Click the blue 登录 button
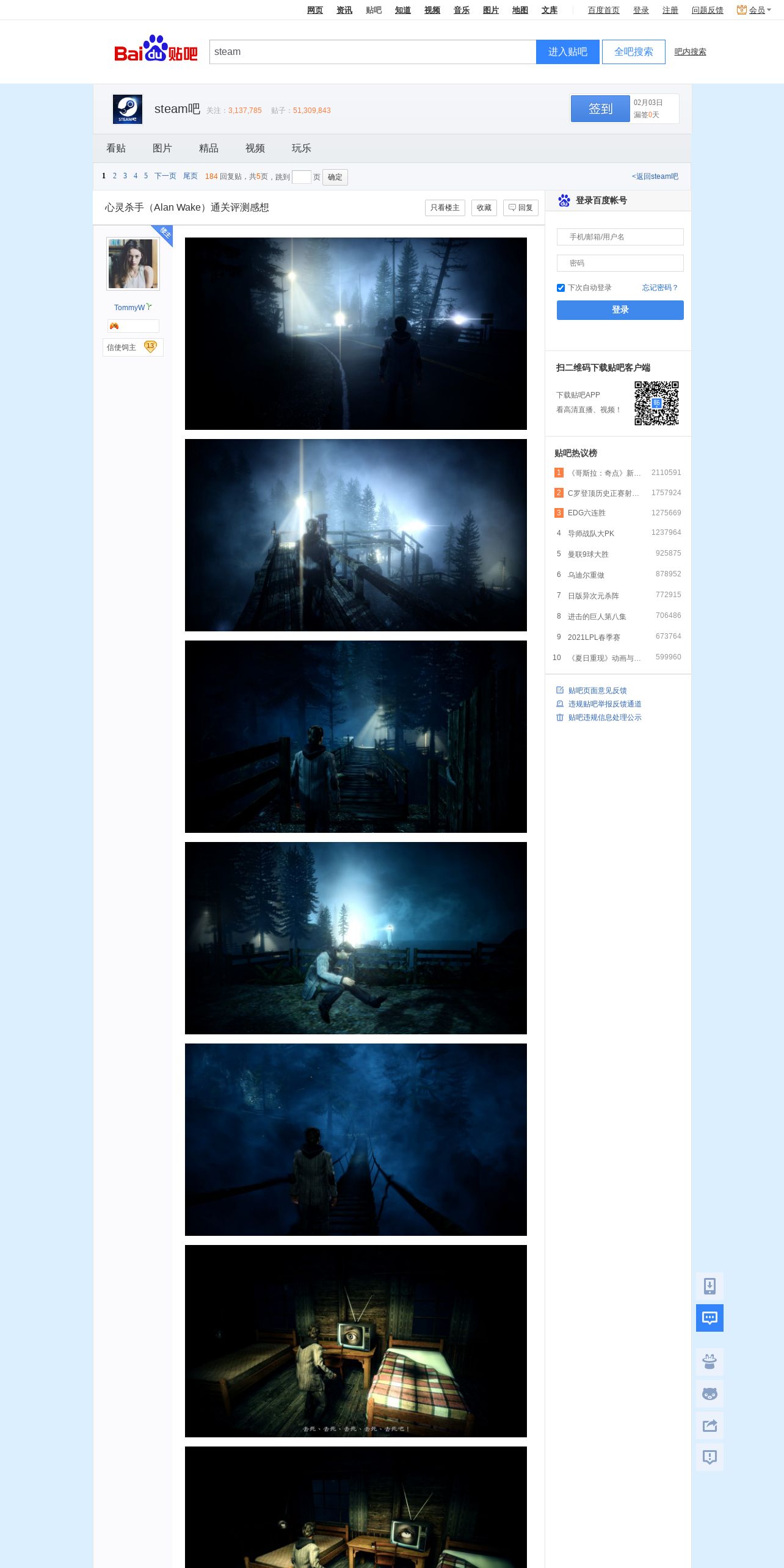This screenshot has height=1568, width=784. pos(620,310)
